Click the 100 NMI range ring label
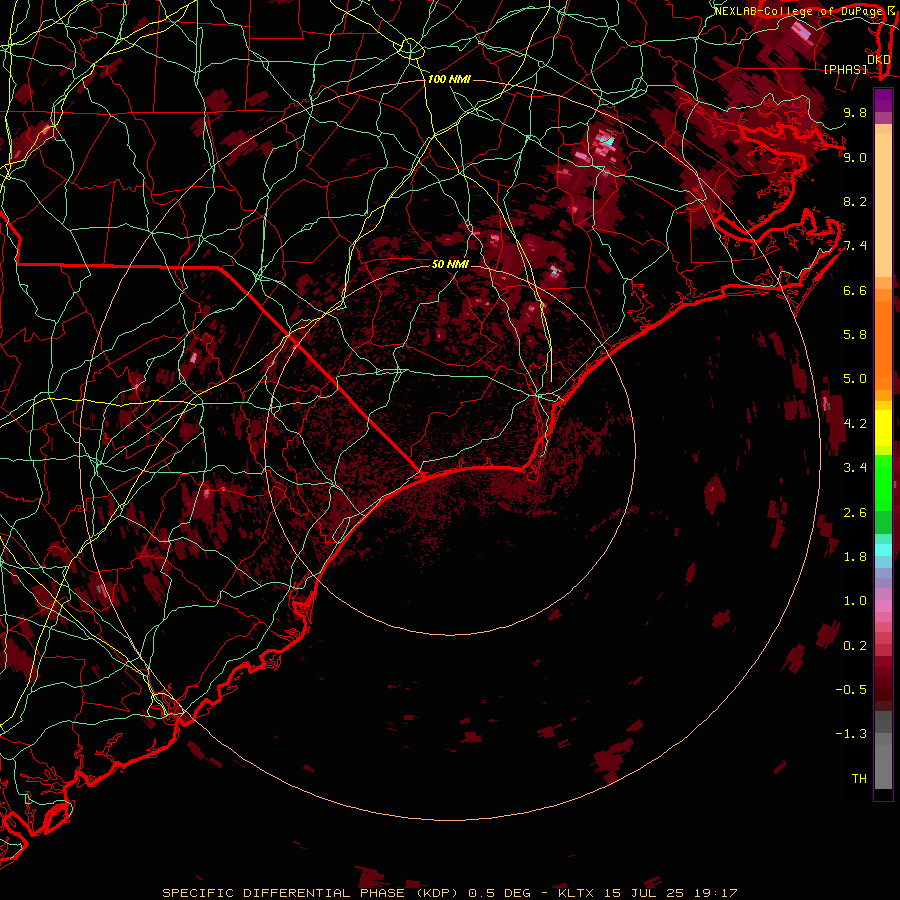The image size is (900, 900). [x=449, y=79]
